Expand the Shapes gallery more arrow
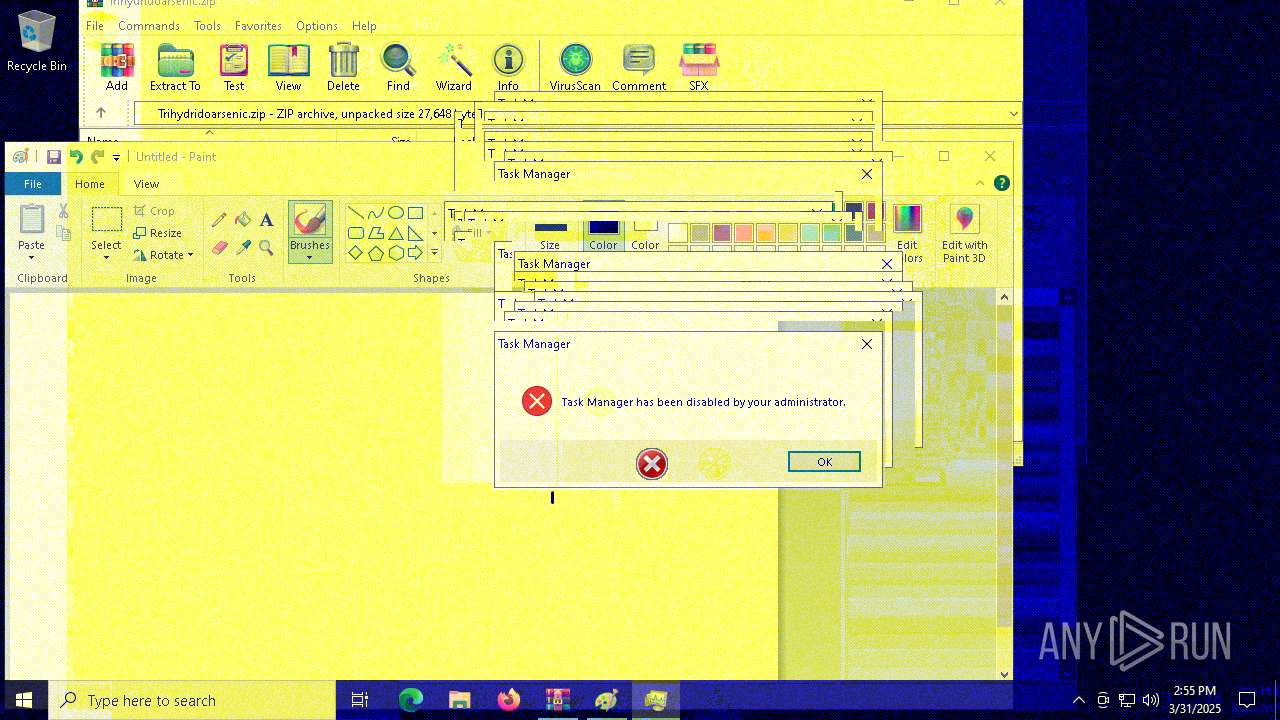This screenshot has height=720, width=1280. coord(434,253)
